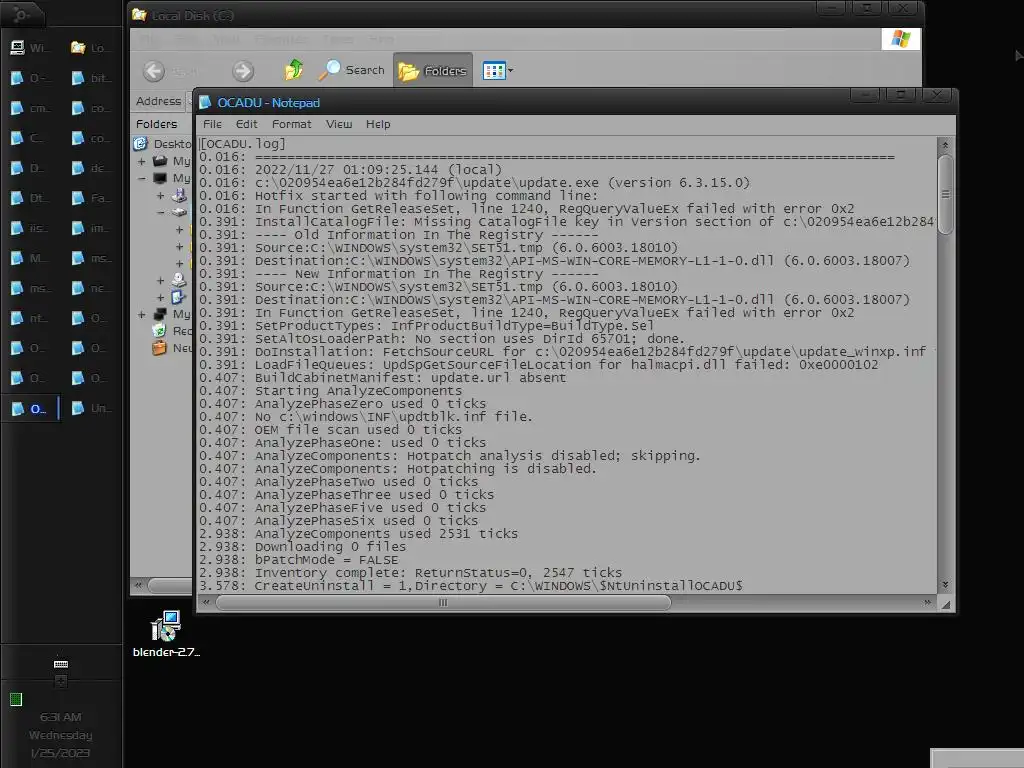Open the blender-2.7 installer desktop icon

(166, 634)
